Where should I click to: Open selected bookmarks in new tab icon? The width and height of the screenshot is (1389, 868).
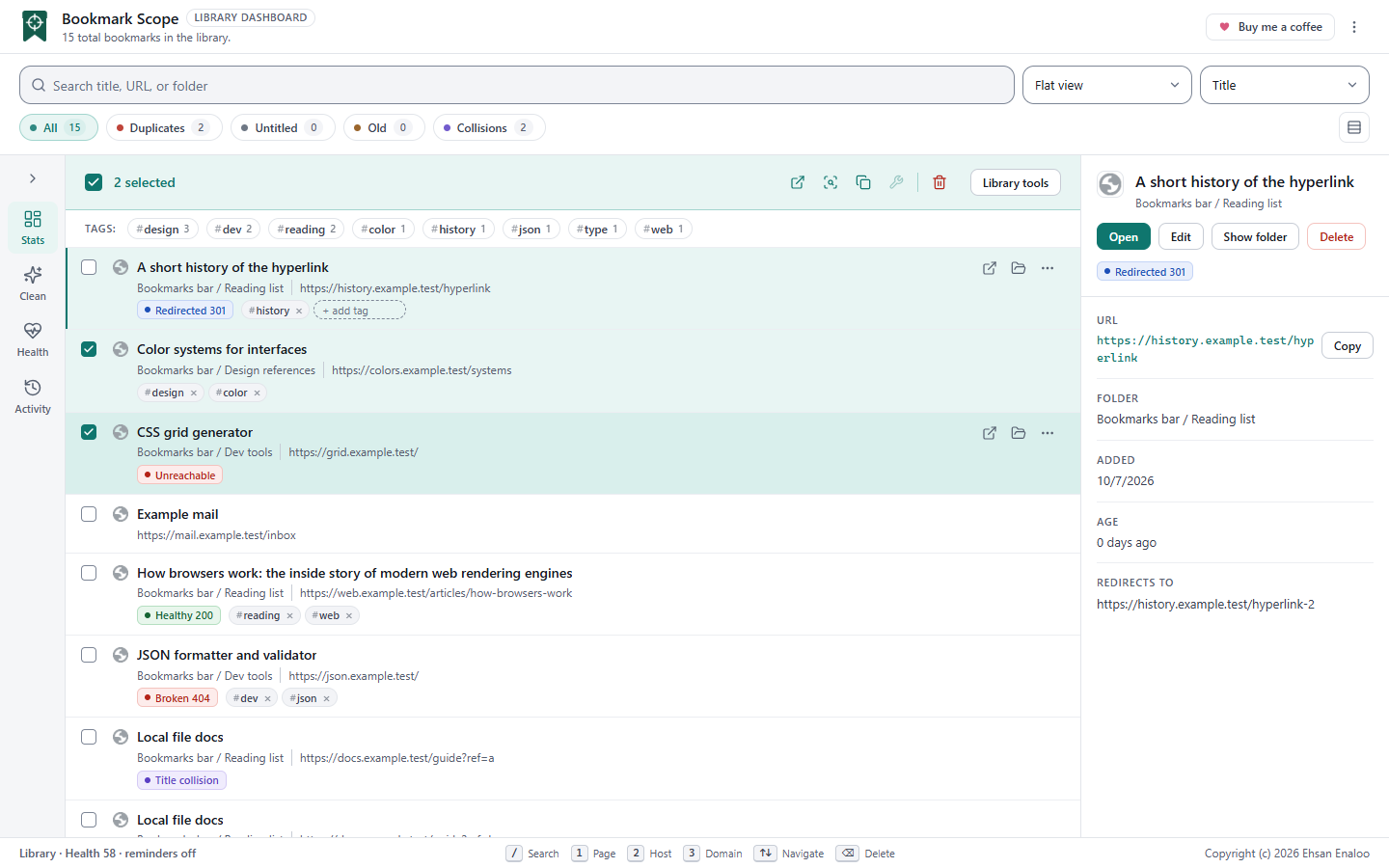[x=798, y=182]
